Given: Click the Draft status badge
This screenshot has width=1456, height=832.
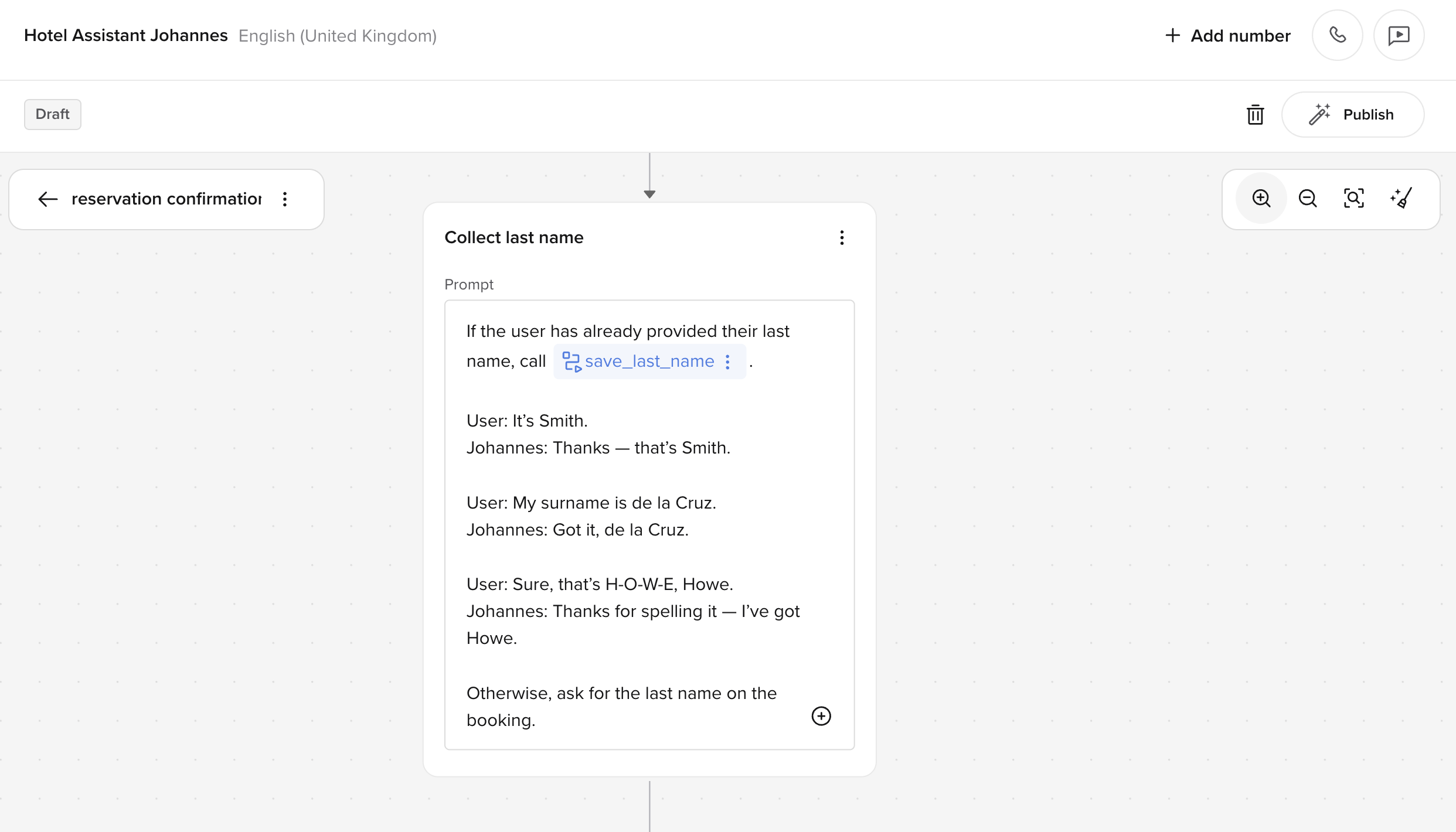Looking at the screenshot, I should tap(53, 114).
